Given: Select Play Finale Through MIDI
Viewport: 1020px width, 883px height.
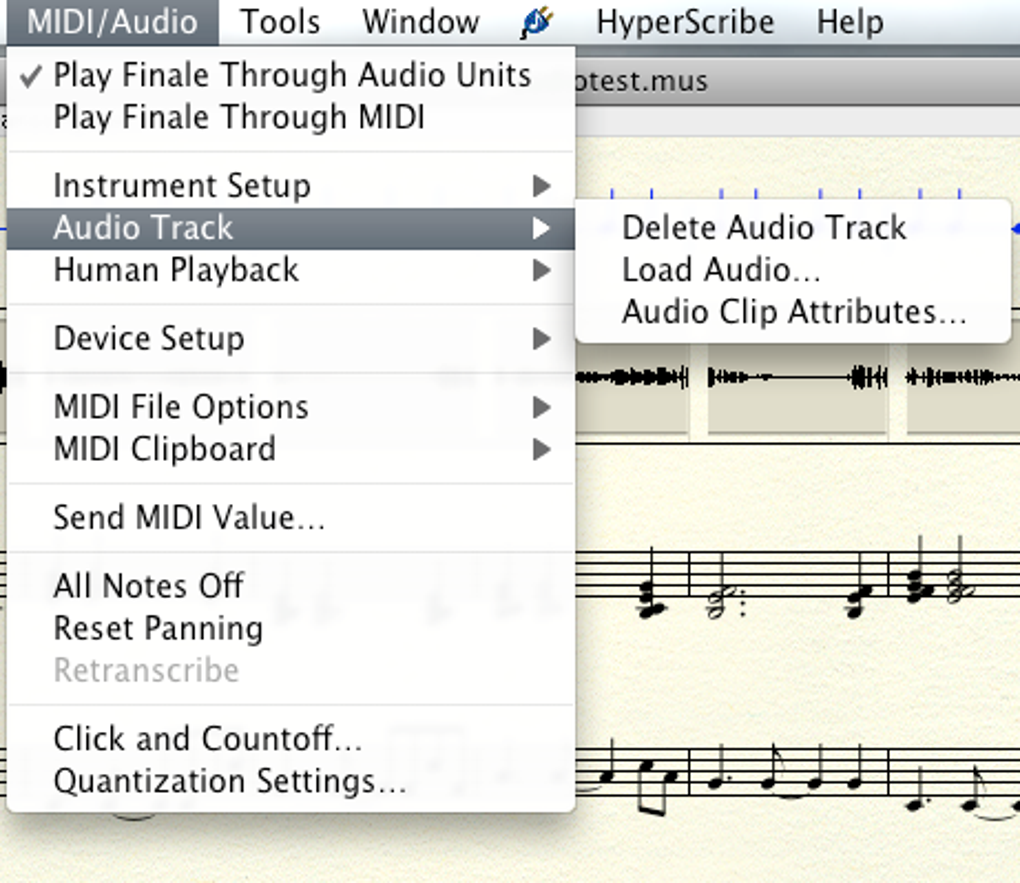Looking at the screenshot, I should click(291, 117).
